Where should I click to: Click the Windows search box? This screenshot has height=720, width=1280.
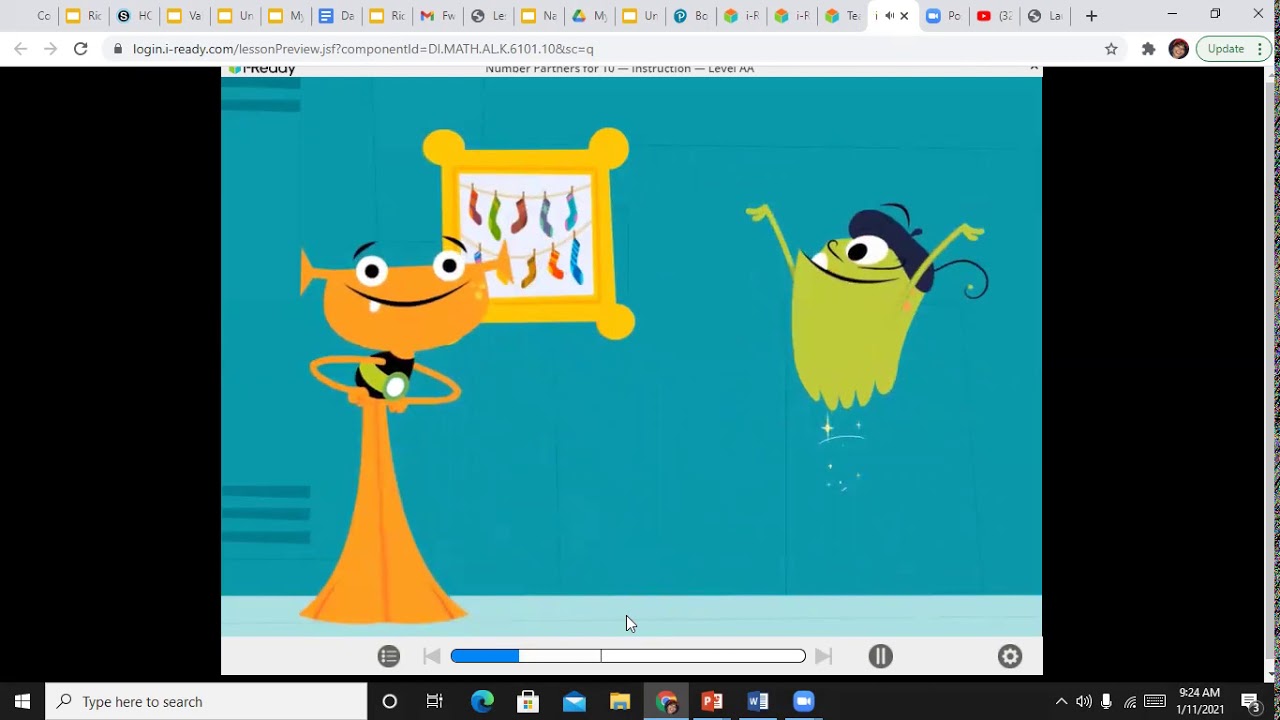tap(207, 701)
